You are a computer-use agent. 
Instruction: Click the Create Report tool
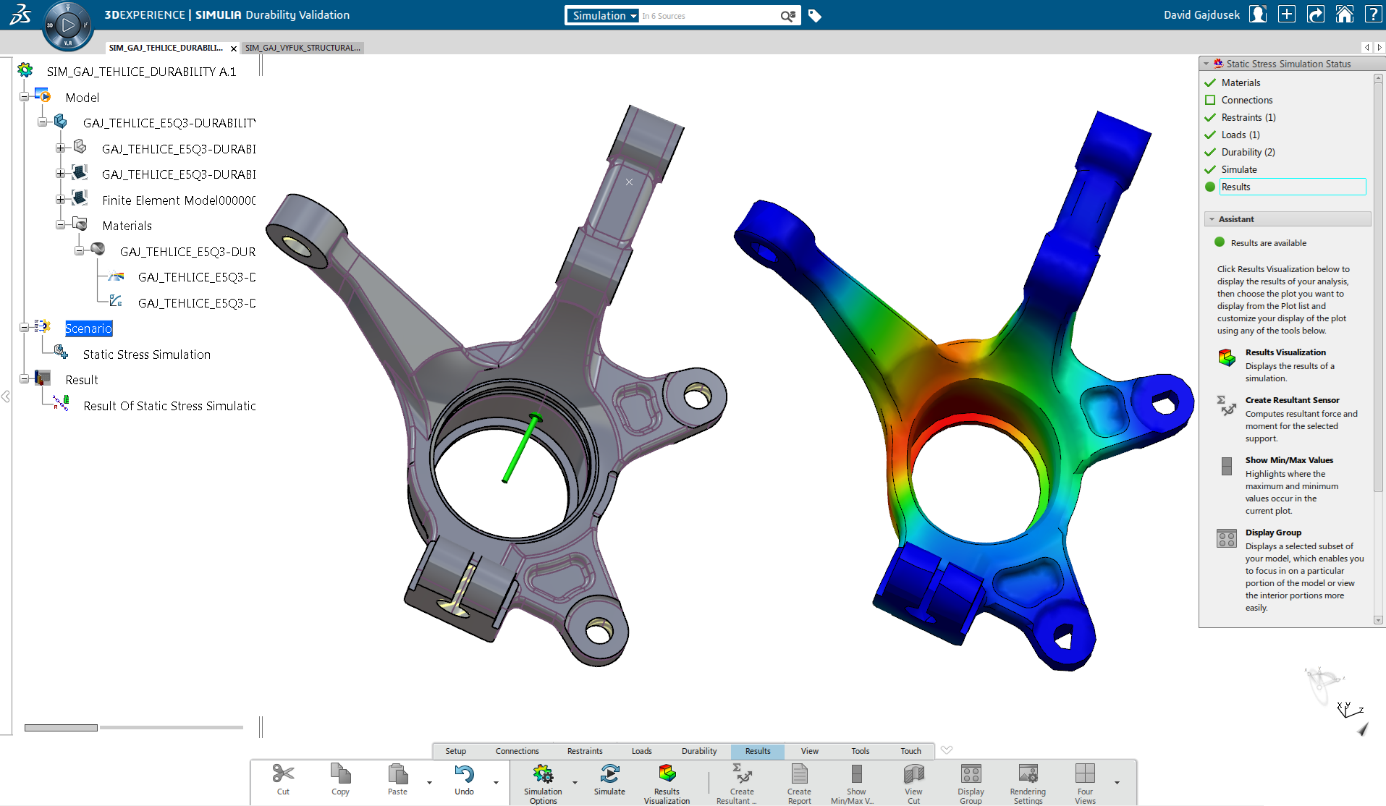click(799, 783)
